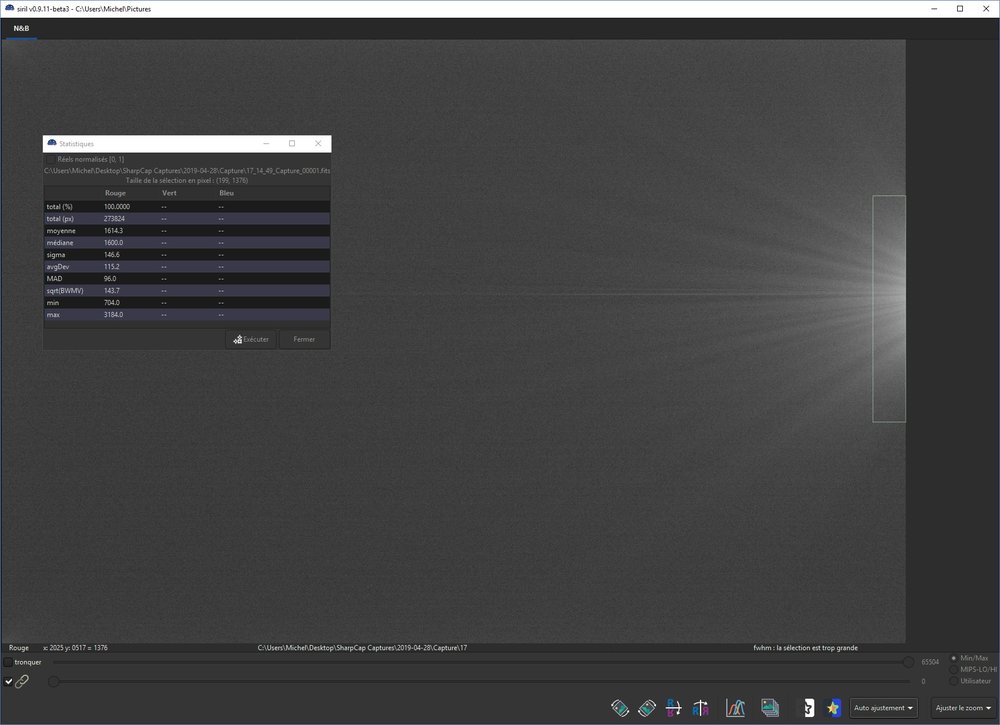Viewport: 1000px width, 725px height.
Task: Select the Utilisateur radio option
Action: 954,681
